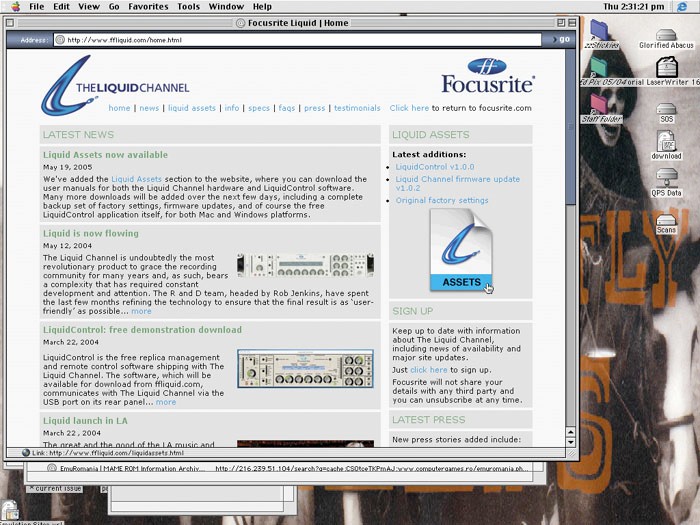700x525 pixels.
Task: Click the Liquid Channel hardware rack image
Action: [305, 265]
